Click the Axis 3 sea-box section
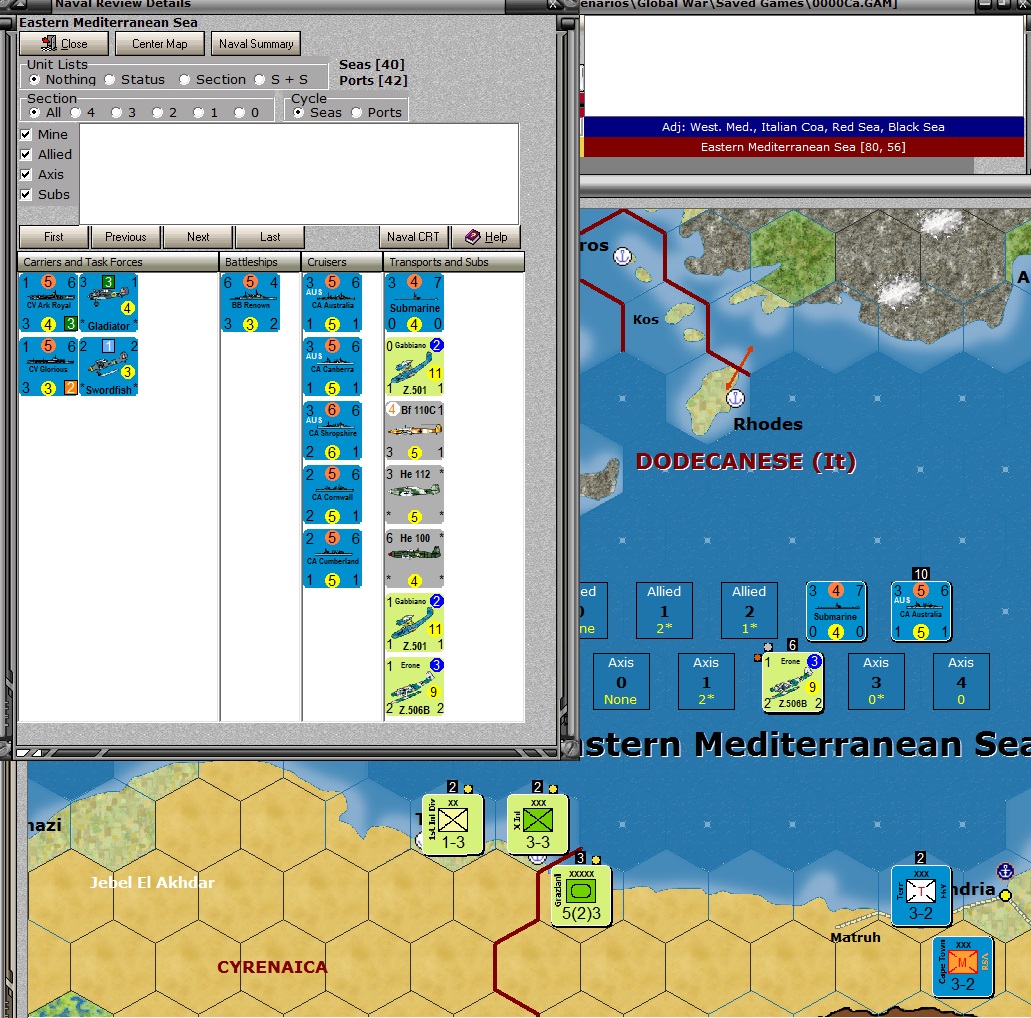Viewport: 1031px width, 1018px height. pos(876,681)
